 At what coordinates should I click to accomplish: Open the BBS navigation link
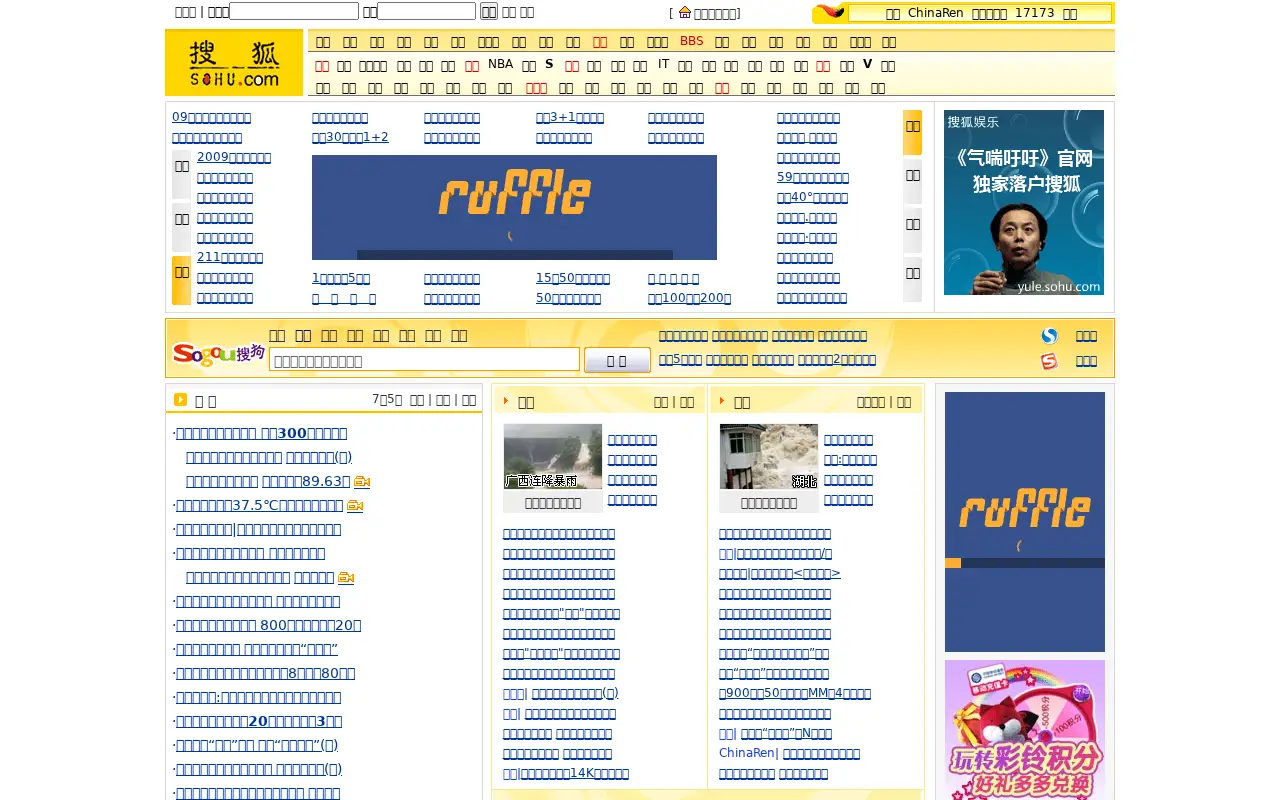tap(692, 41)
